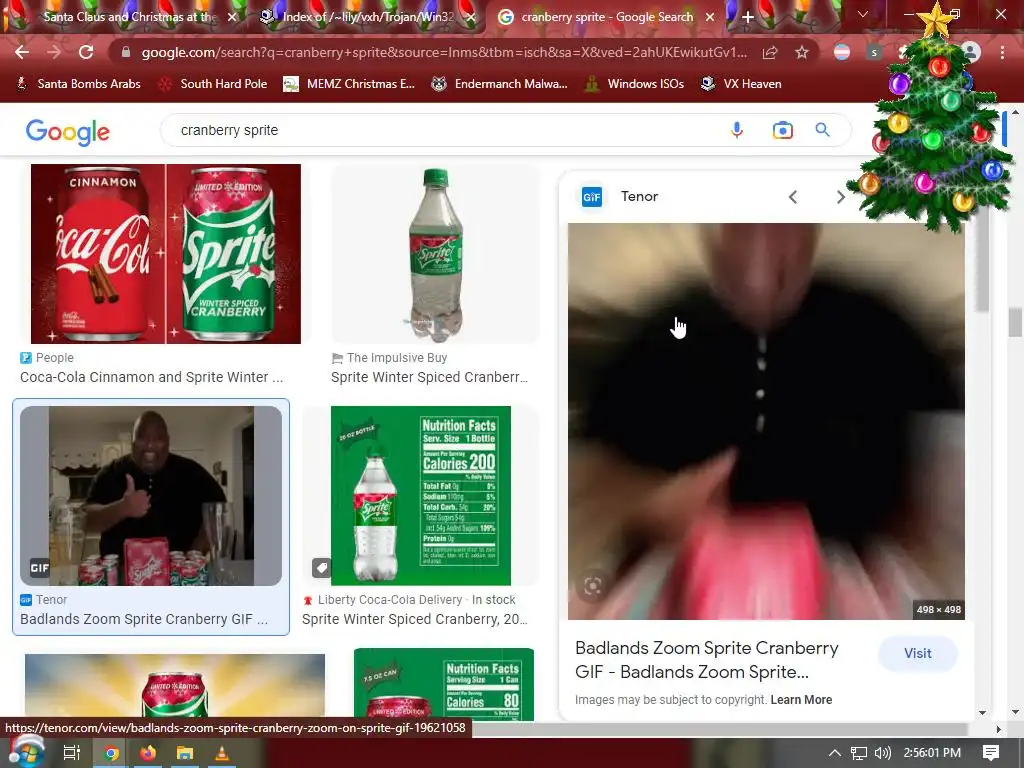Click the lock site-info icon

coord(126,52)
